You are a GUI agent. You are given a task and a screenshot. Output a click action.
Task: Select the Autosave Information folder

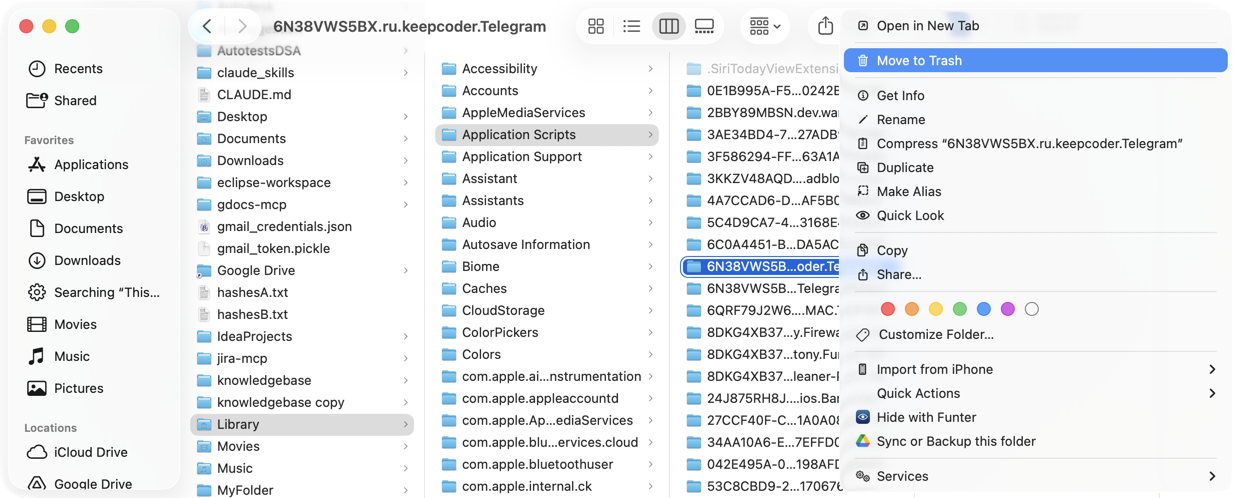pos(547,245)
